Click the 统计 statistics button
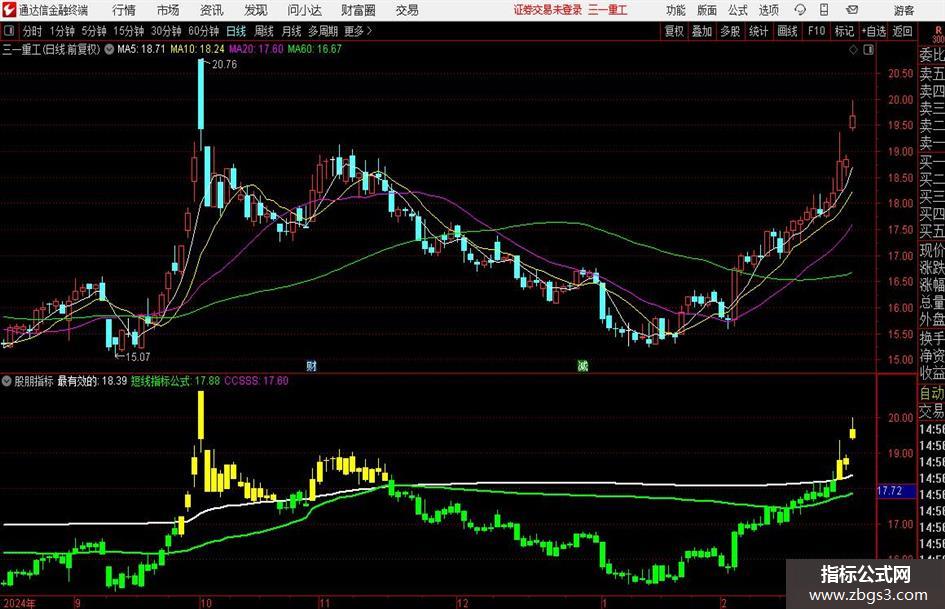This screenshot has width=945, height=609. (x=758, y=31)
